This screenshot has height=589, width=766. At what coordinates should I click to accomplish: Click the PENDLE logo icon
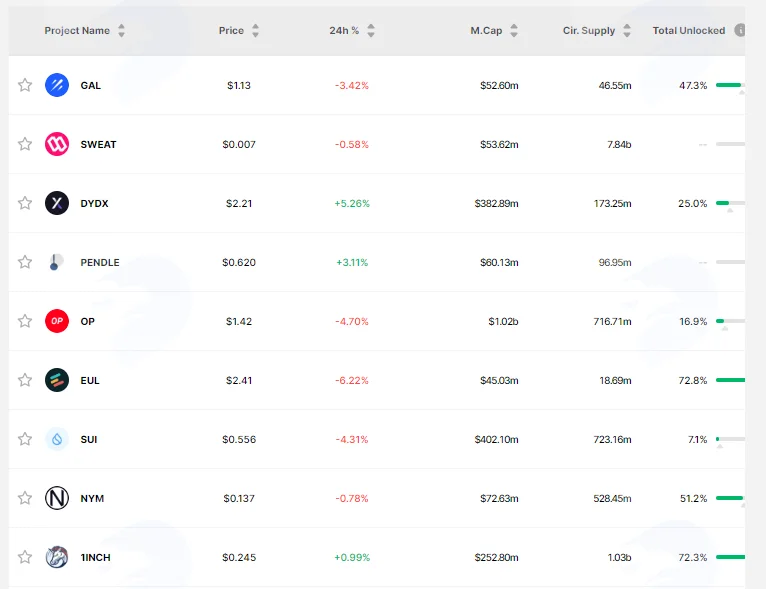point(57,262)
